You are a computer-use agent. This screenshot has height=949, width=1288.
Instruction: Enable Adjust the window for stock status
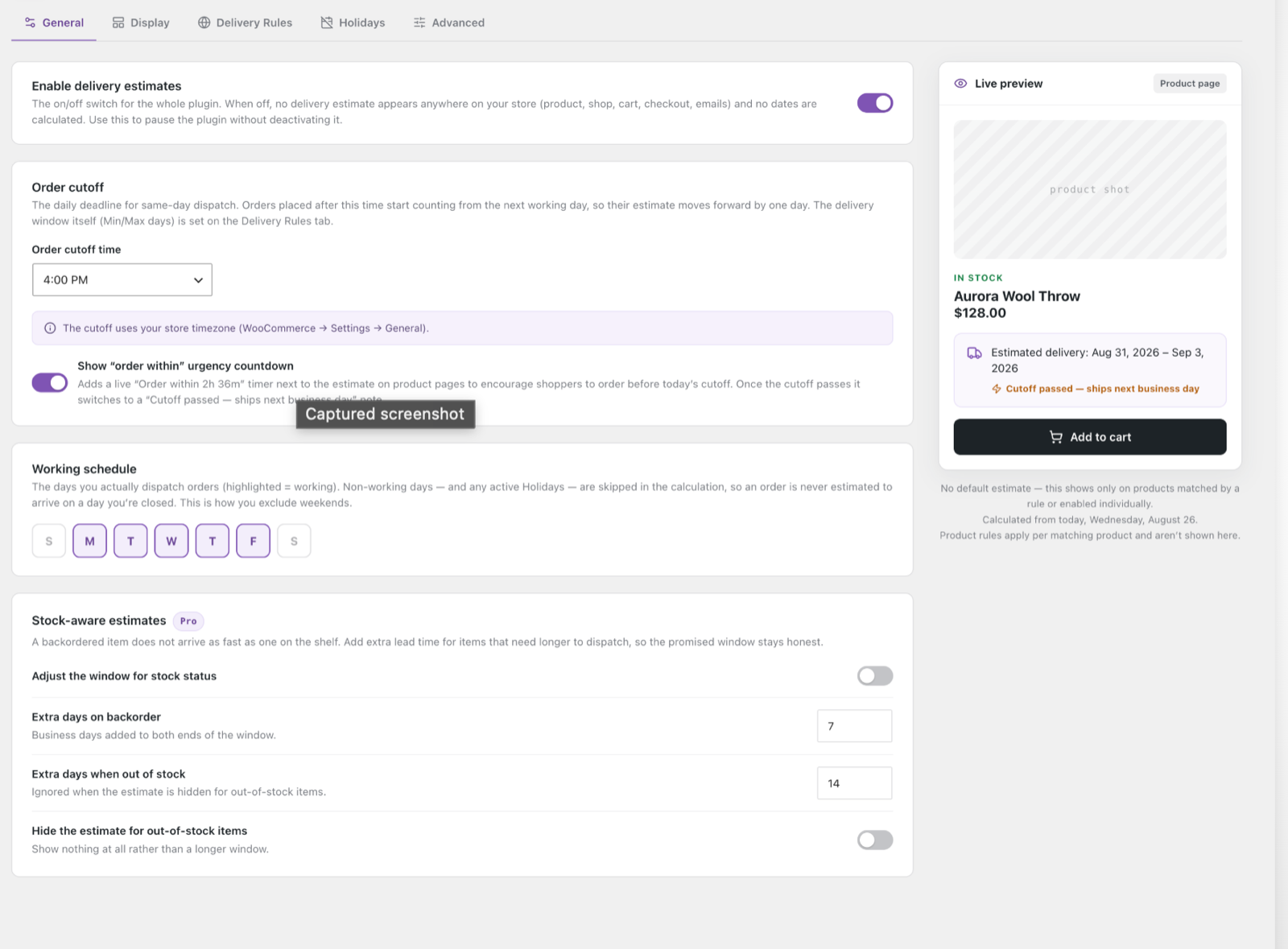click(875, 676)
